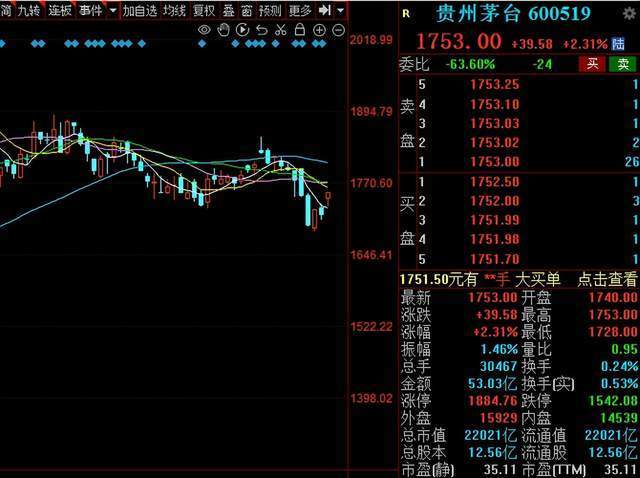Image resolution: width=640 pixels, height=478 pixels.
Task: Click the 加自选 button
Action: pos(140,10)
